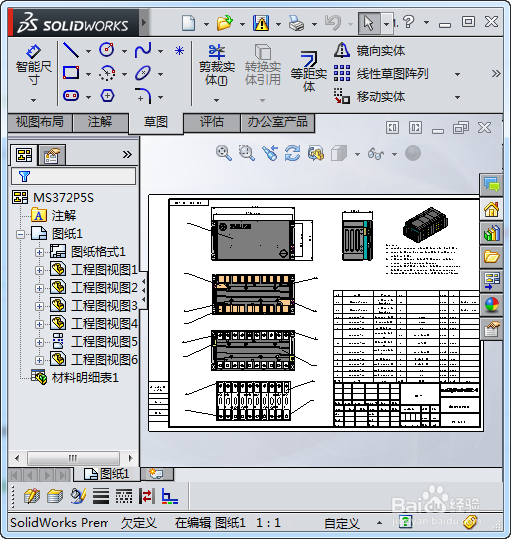Expand the SolidWorks menu flyout arrow
Image resolution: width=511 pixels, height=539 pixels.
(x=144, y=23)
